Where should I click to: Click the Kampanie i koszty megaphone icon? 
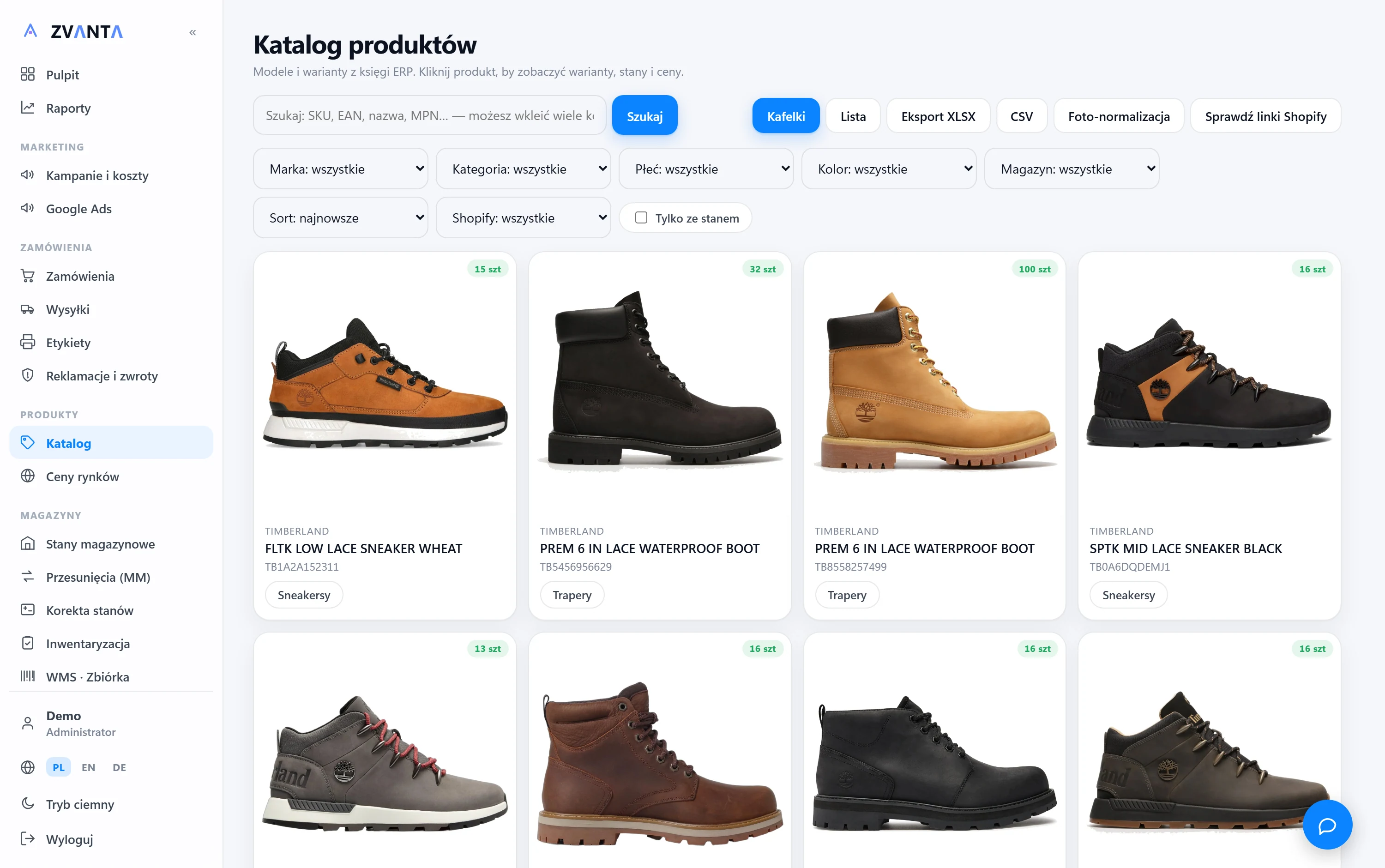(x=28, y=175)
